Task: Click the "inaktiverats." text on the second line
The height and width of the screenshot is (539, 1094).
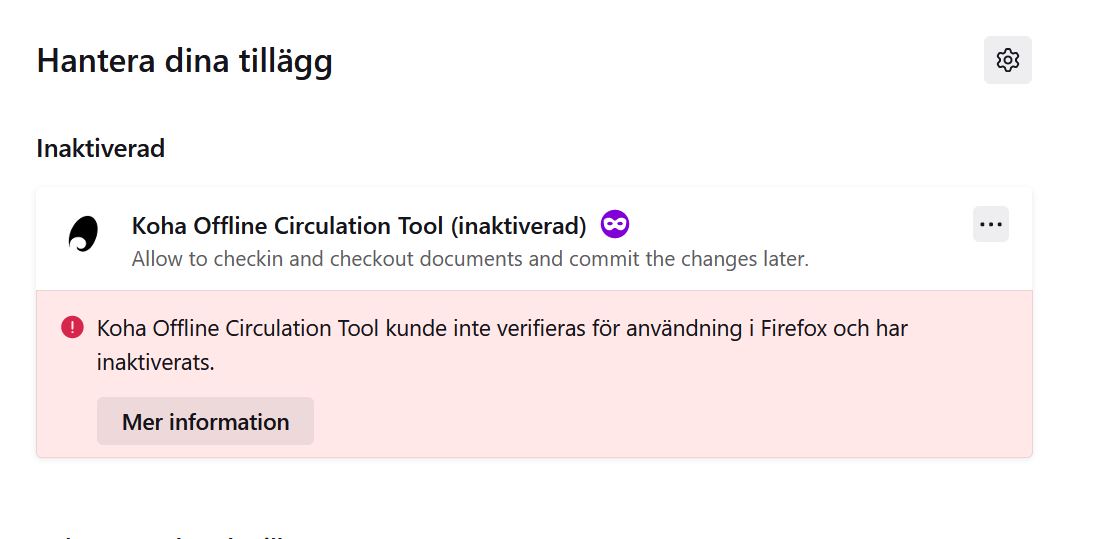Action: pyautogui.click(x=156, y=362)
